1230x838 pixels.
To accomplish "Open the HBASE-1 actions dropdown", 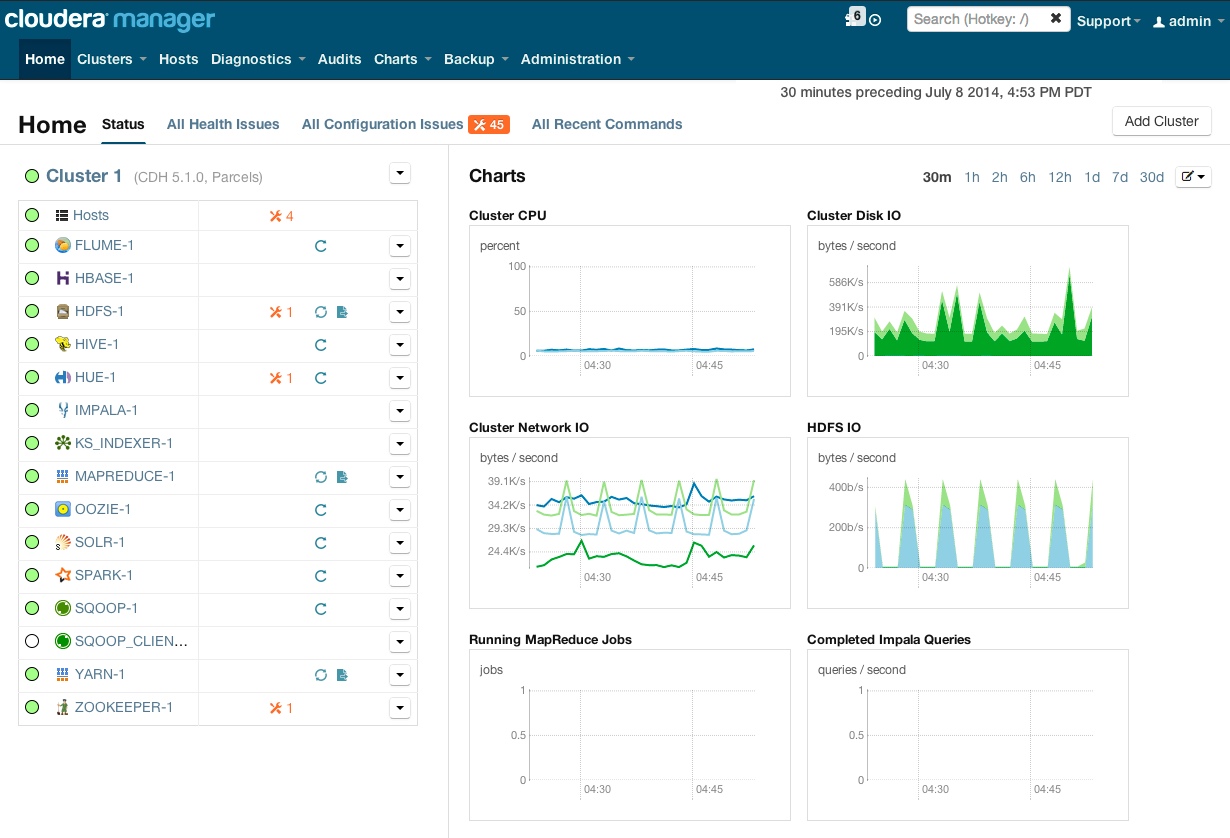I will tap(400, 278).
